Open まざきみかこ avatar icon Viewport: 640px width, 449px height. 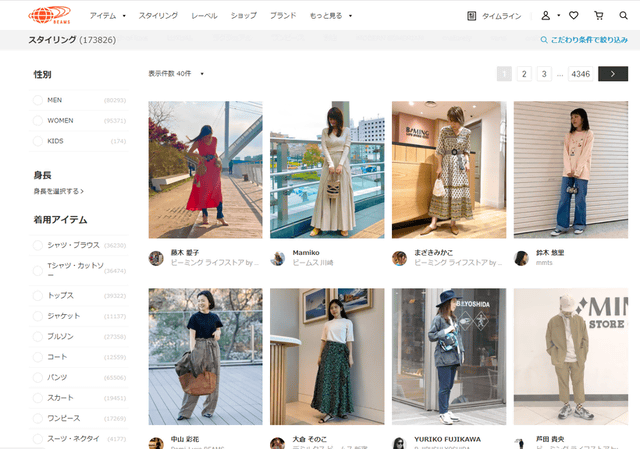tap(399, 258)
